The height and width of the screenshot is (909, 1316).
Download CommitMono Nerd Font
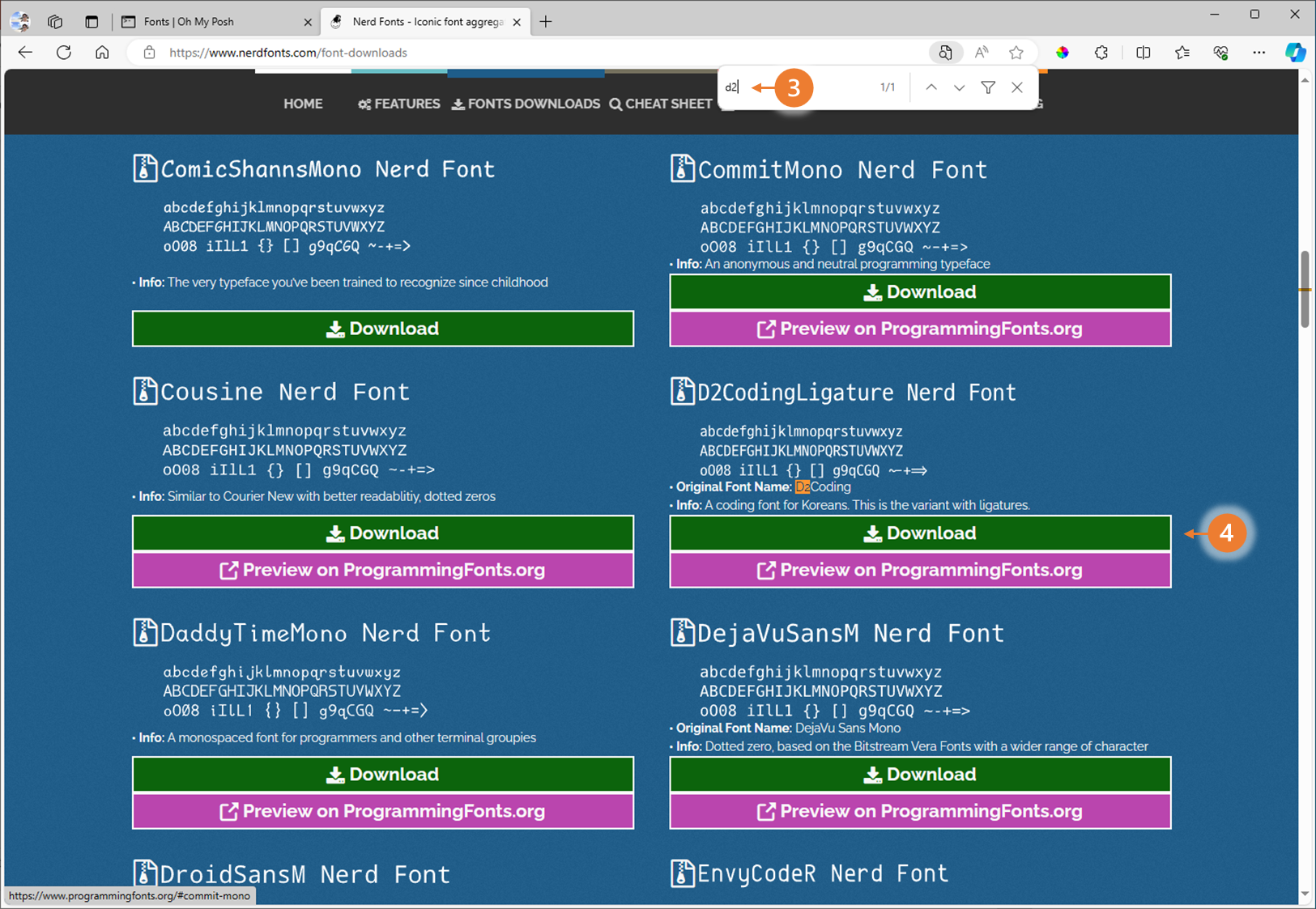click(920, 292)
